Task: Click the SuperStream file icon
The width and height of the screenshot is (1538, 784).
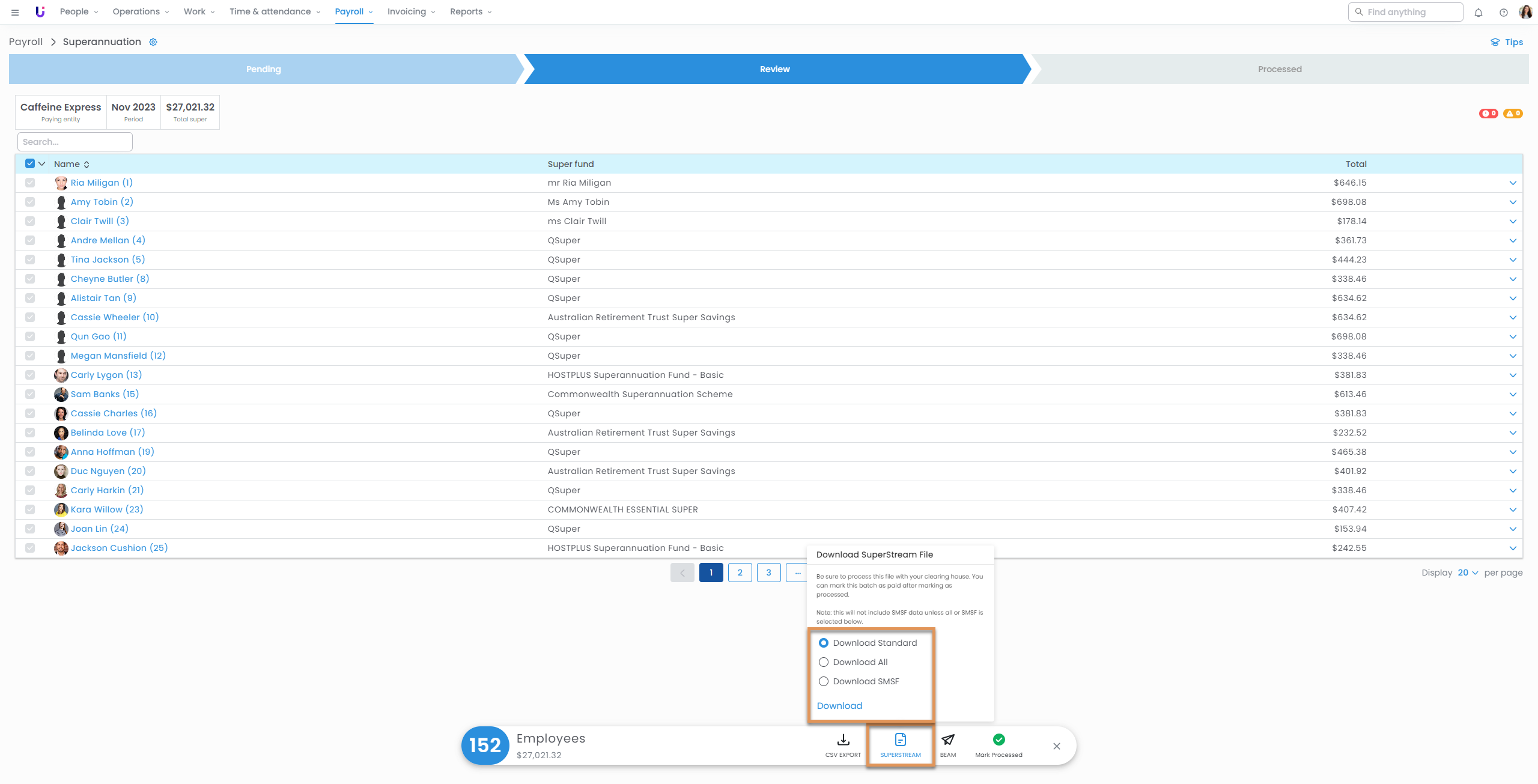Action: coord(900,740)
